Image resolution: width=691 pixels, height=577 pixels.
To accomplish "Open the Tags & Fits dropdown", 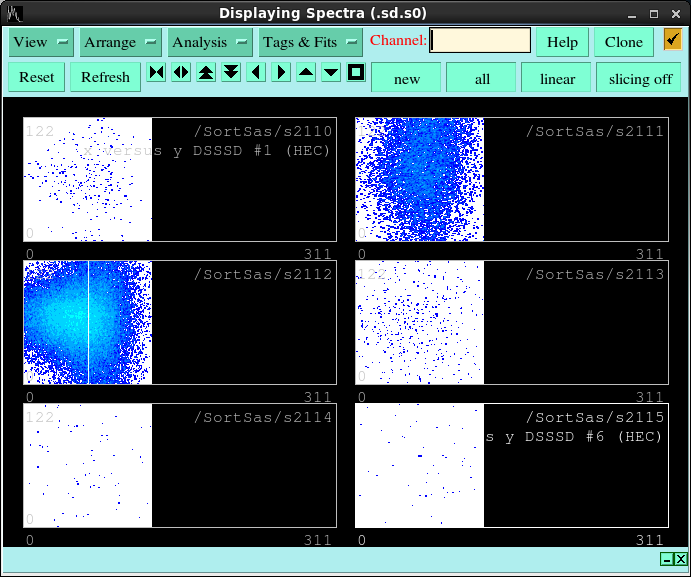I will 310,42.
